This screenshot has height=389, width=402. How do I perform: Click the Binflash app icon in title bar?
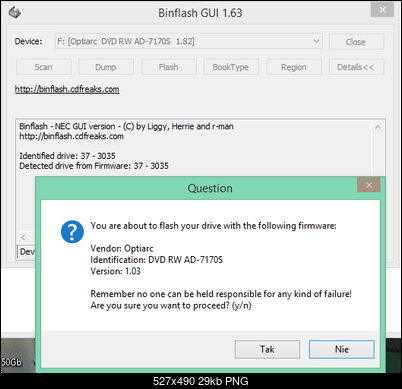tap(15, 13)
